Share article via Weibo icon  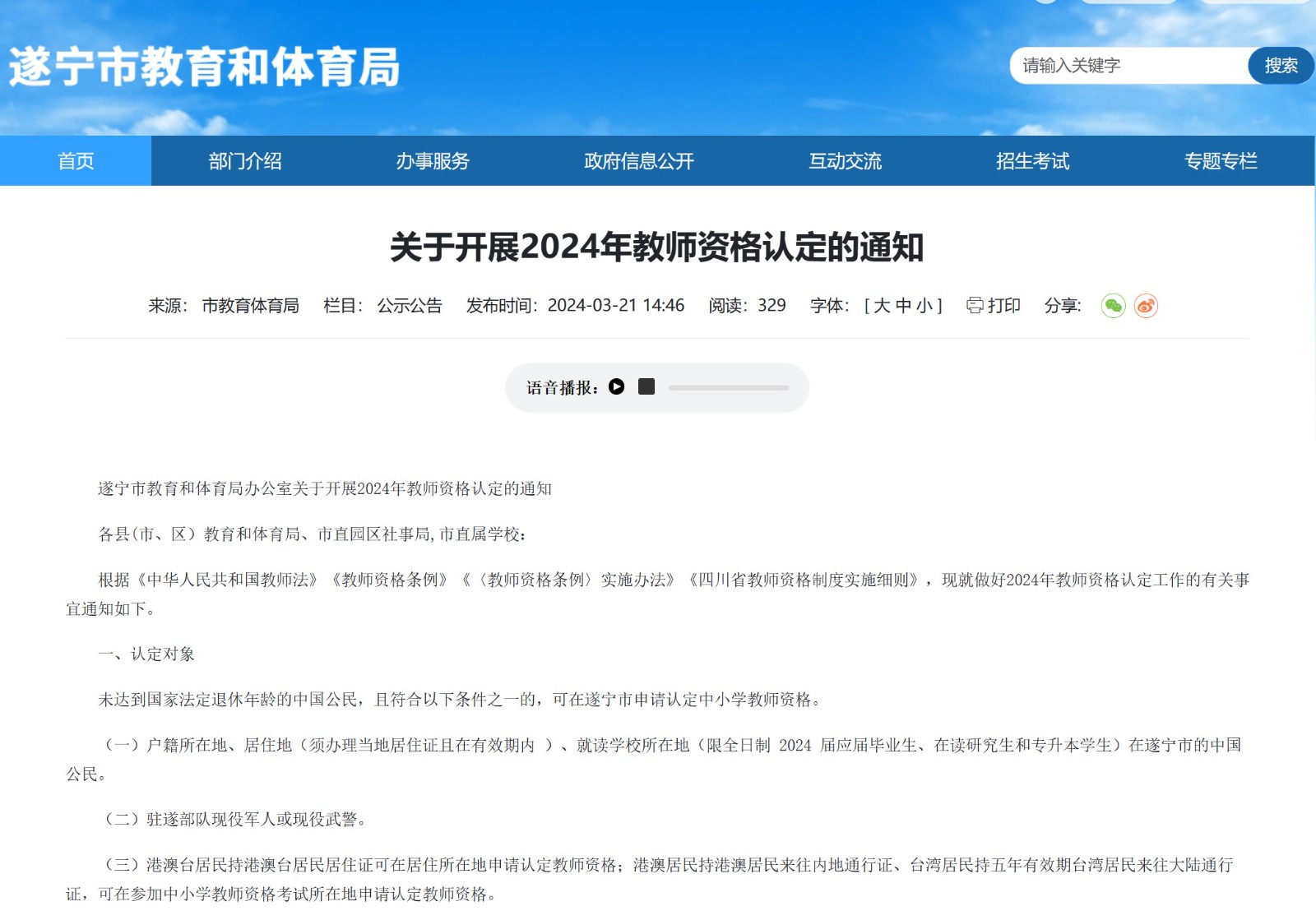[1146, 306]
